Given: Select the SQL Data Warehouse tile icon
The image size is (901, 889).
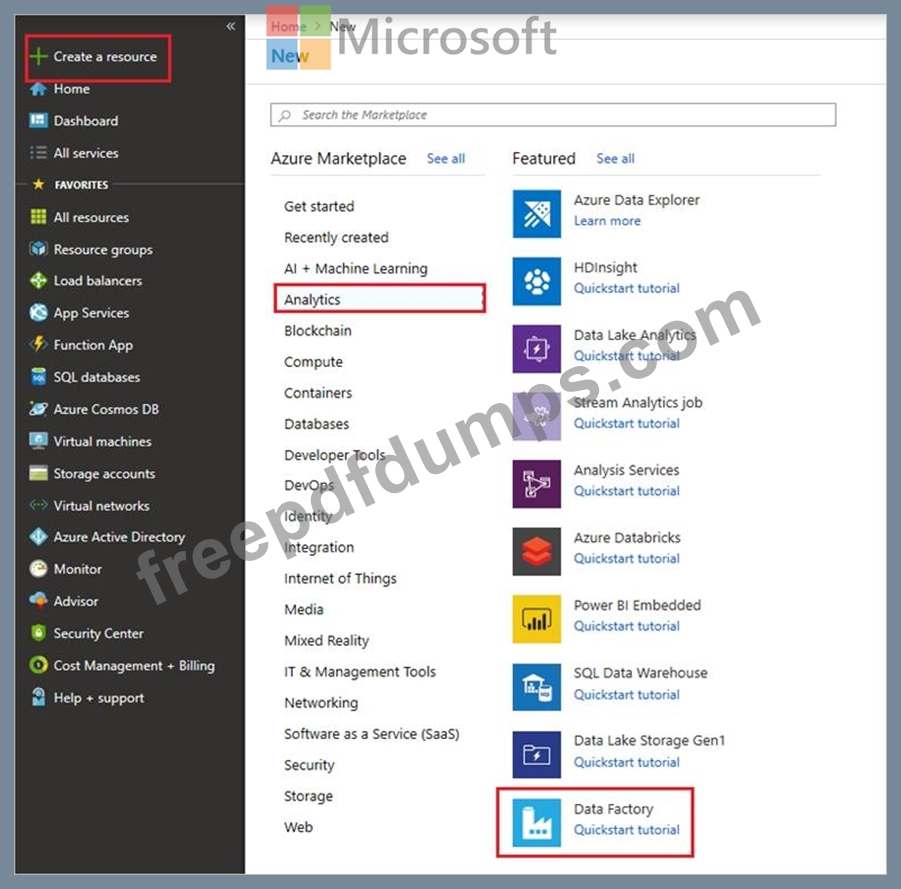Looking at the screenshot, I should [x=537, y=687].
